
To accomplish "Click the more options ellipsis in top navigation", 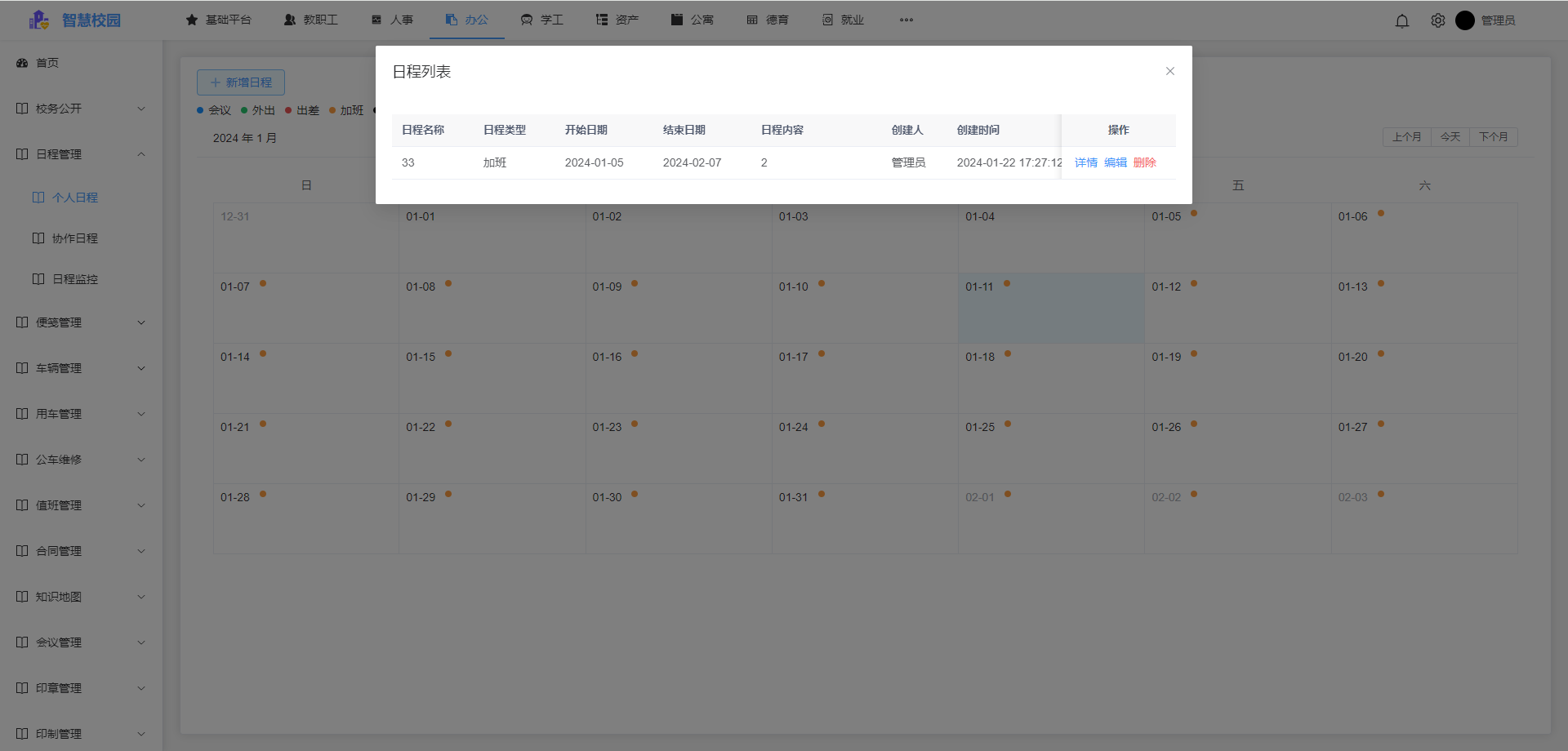I will [x=906, y=20].
